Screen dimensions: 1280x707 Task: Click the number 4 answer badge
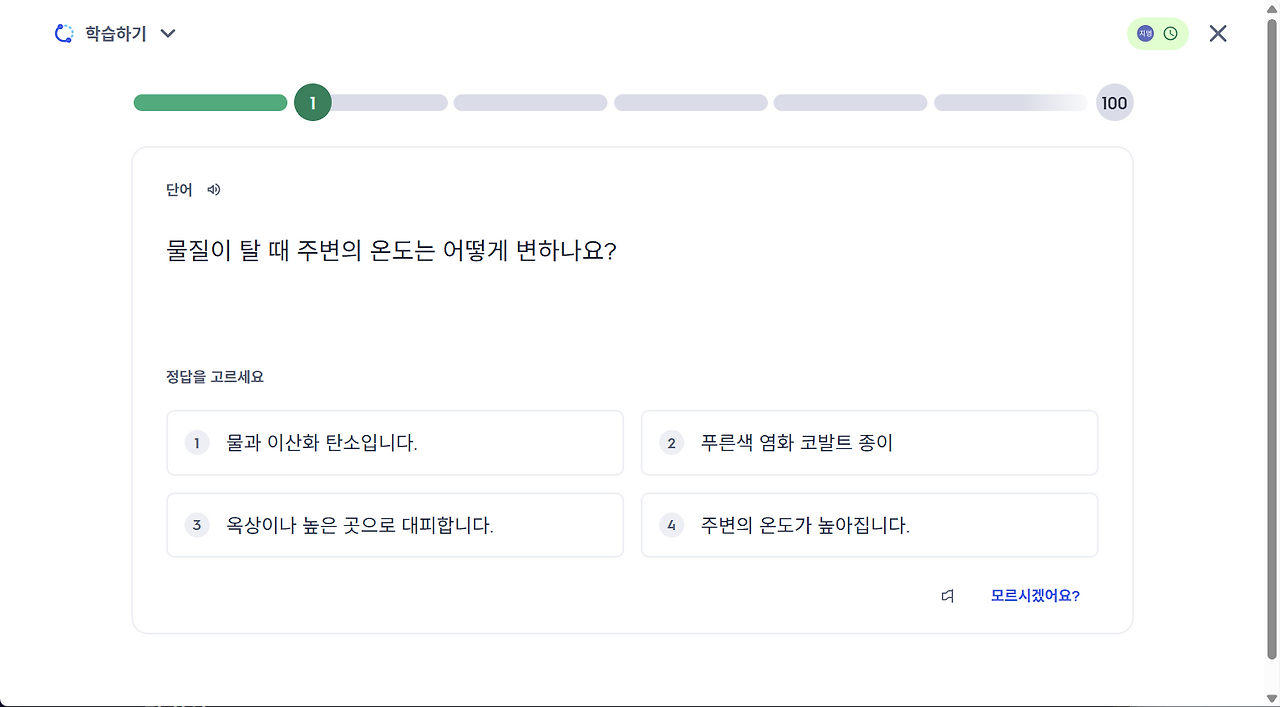click(671, 525)
